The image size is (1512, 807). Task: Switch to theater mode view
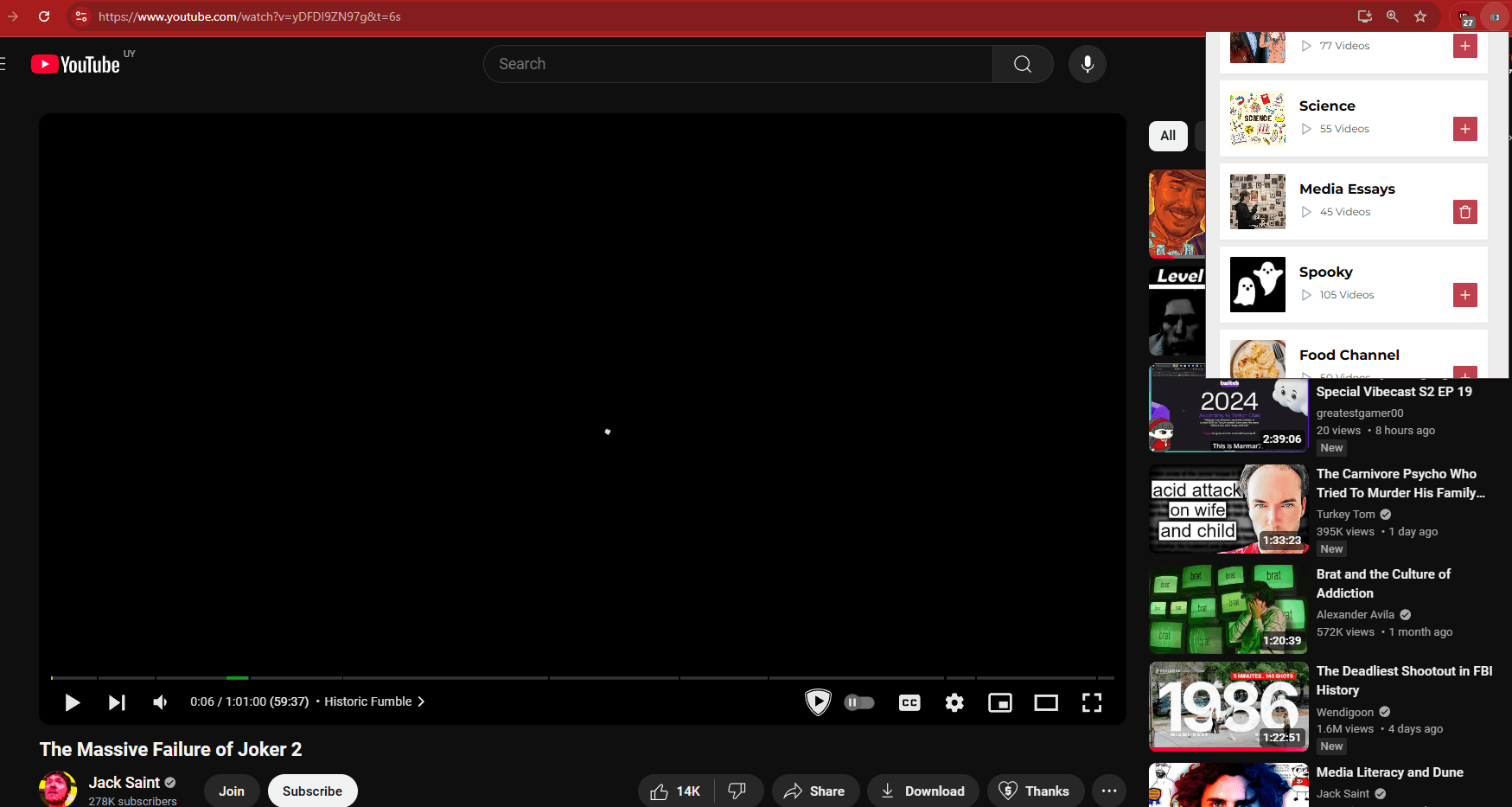(x=1046, y=702)
